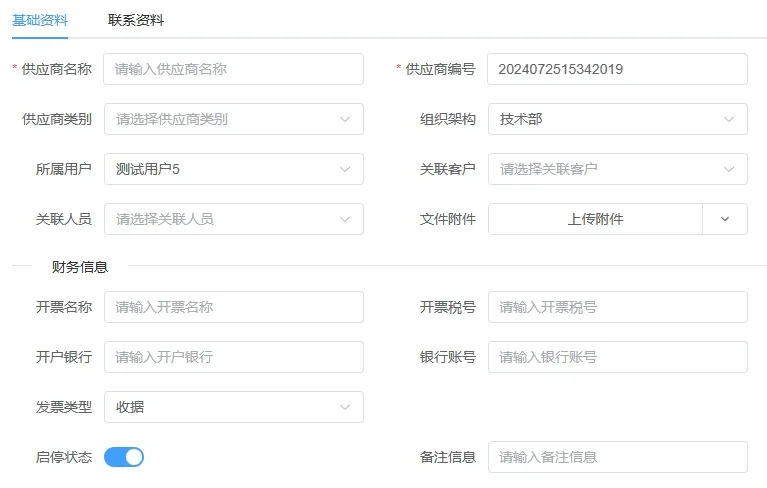Click the 发票类型 chevron showing 收据
Viewport: 767px width, 488px height.
coord(345,407)
